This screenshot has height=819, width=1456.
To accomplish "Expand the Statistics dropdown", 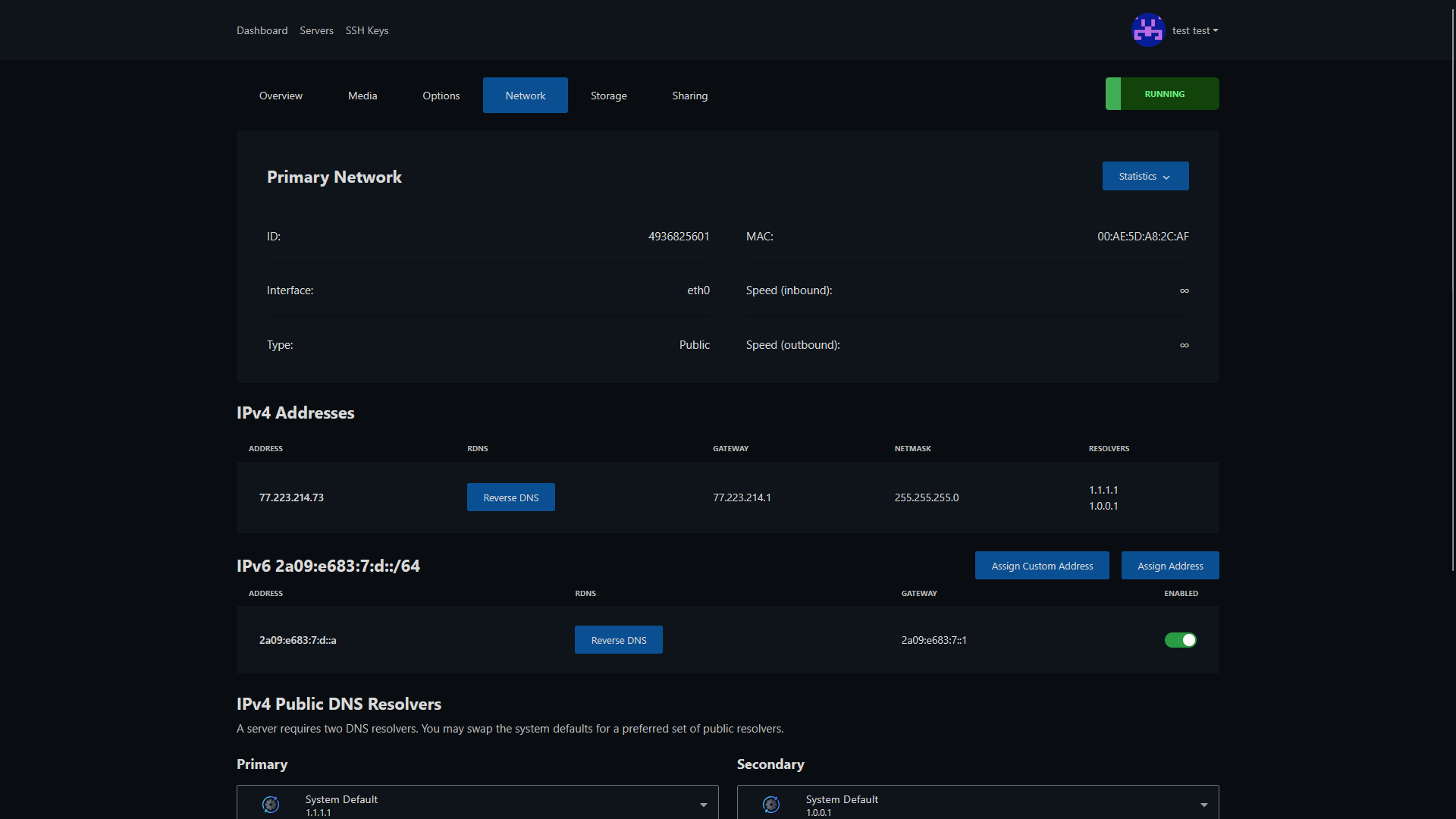I will [1145, 176].
